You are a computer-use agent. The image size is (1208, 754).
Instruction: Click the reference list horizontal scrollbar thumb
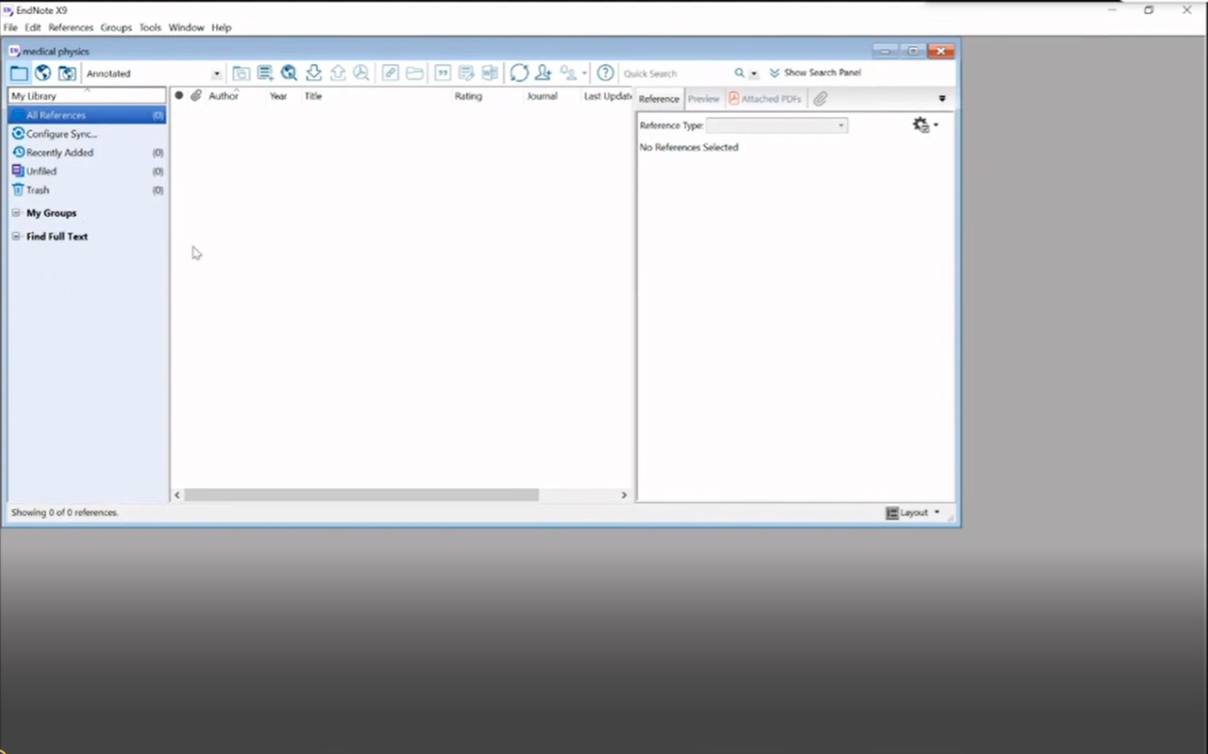click(361, 495)
